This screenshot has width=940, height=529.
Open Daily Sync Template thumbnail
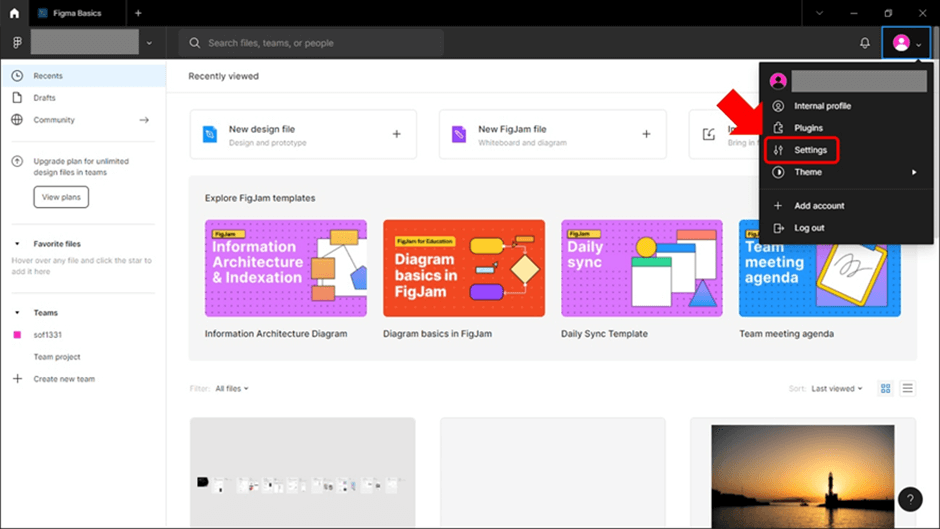[x=641, y=268]
